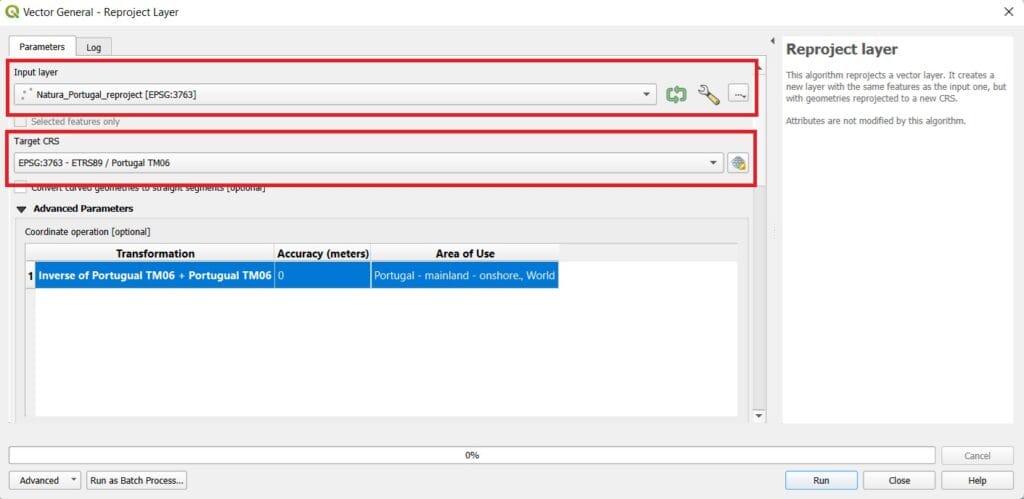Click the Accuracy value 0 cell
Screen dimensions: 1024x499
click(x=323, y=276)
